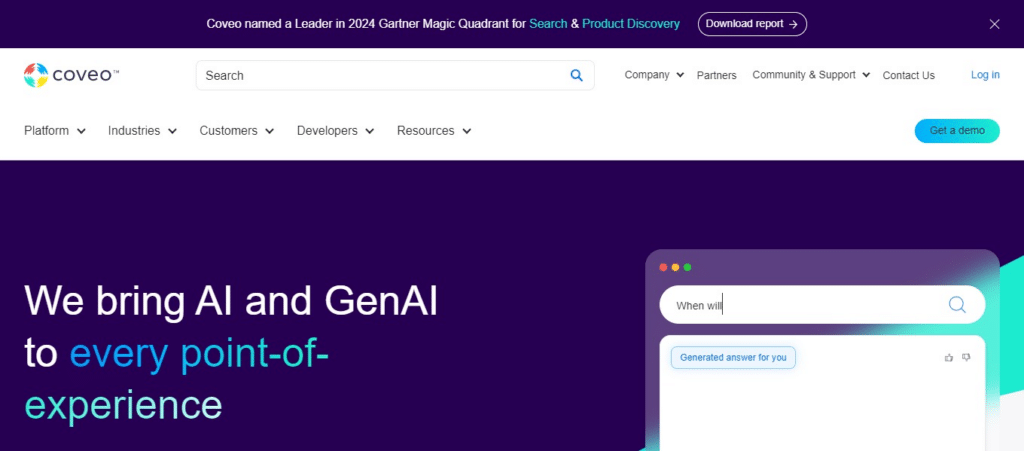This screenshot has height=451, width=1024.
Task: Close the announcement banner with X
Action: [x=994, y=24]
